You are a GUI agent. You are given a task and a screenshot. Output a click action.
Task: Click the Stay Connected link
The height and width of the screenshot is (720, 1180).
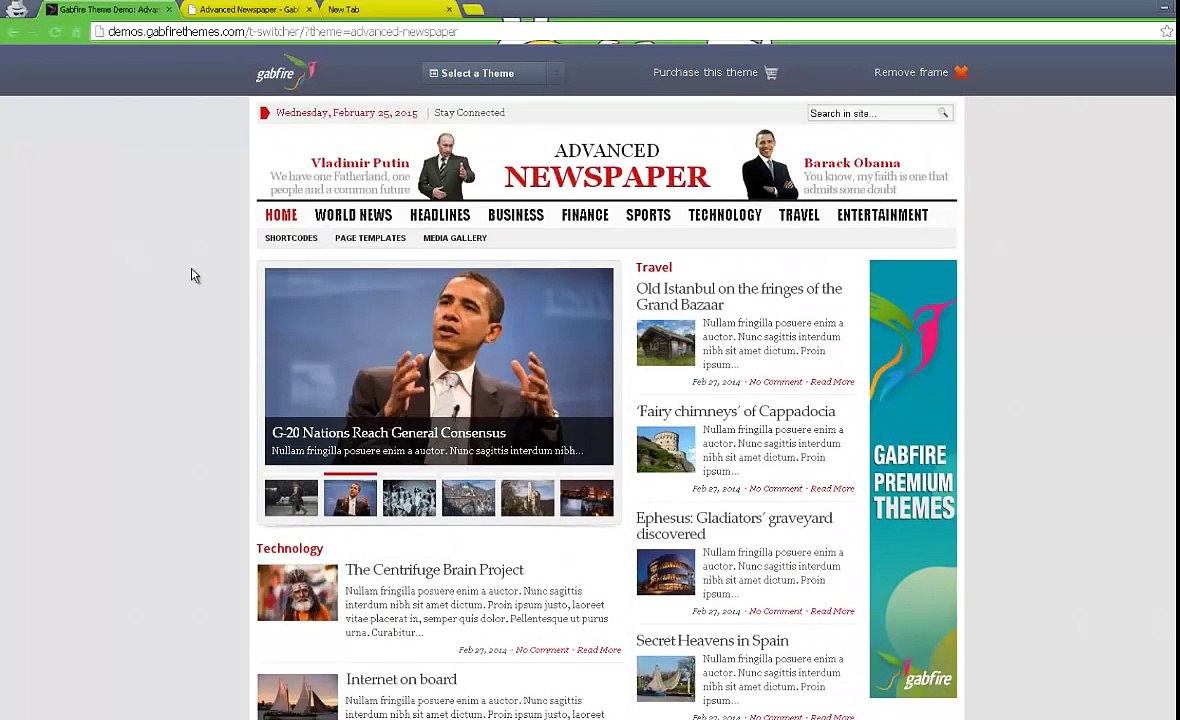(x=470, y=113)
